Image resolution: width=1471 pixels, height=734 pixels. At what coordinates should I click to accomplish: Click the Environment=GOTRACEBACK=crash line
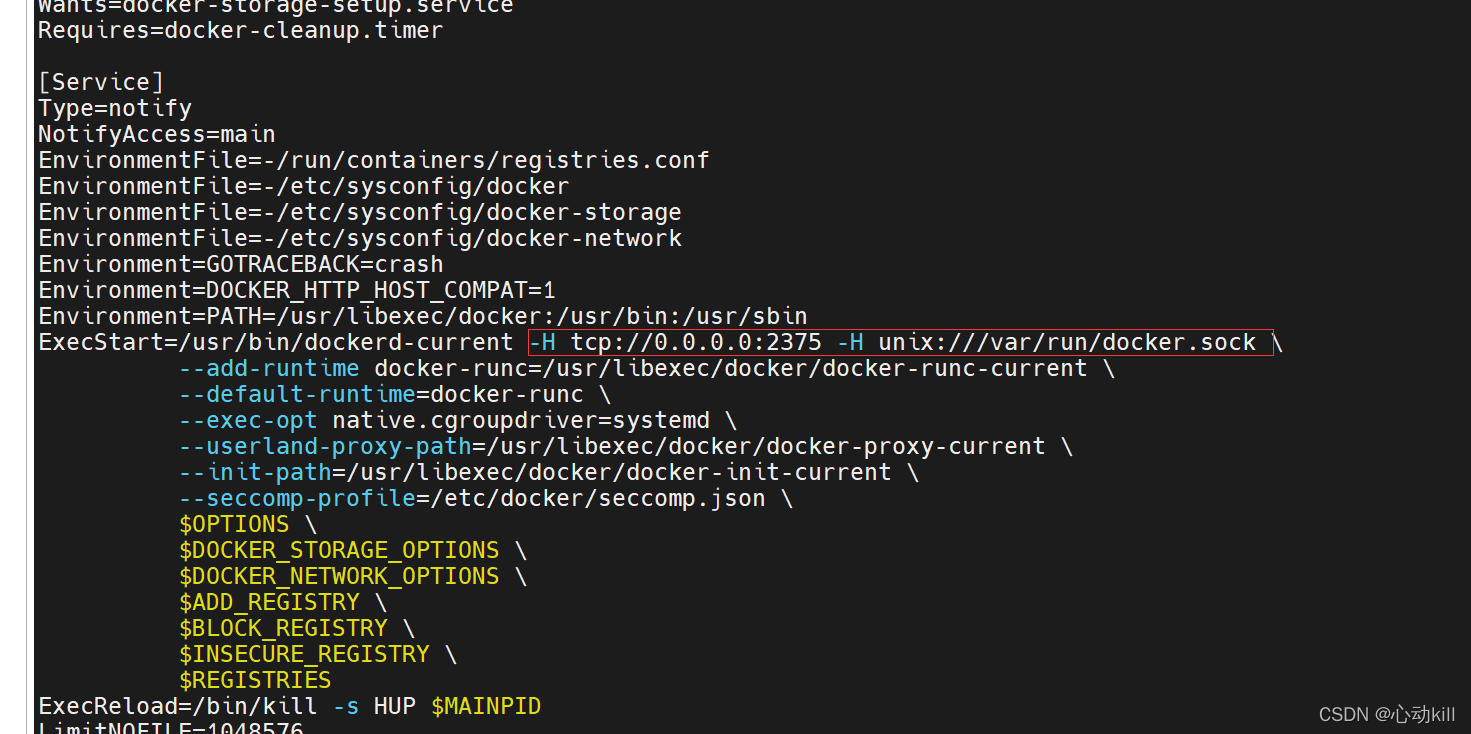241,264
